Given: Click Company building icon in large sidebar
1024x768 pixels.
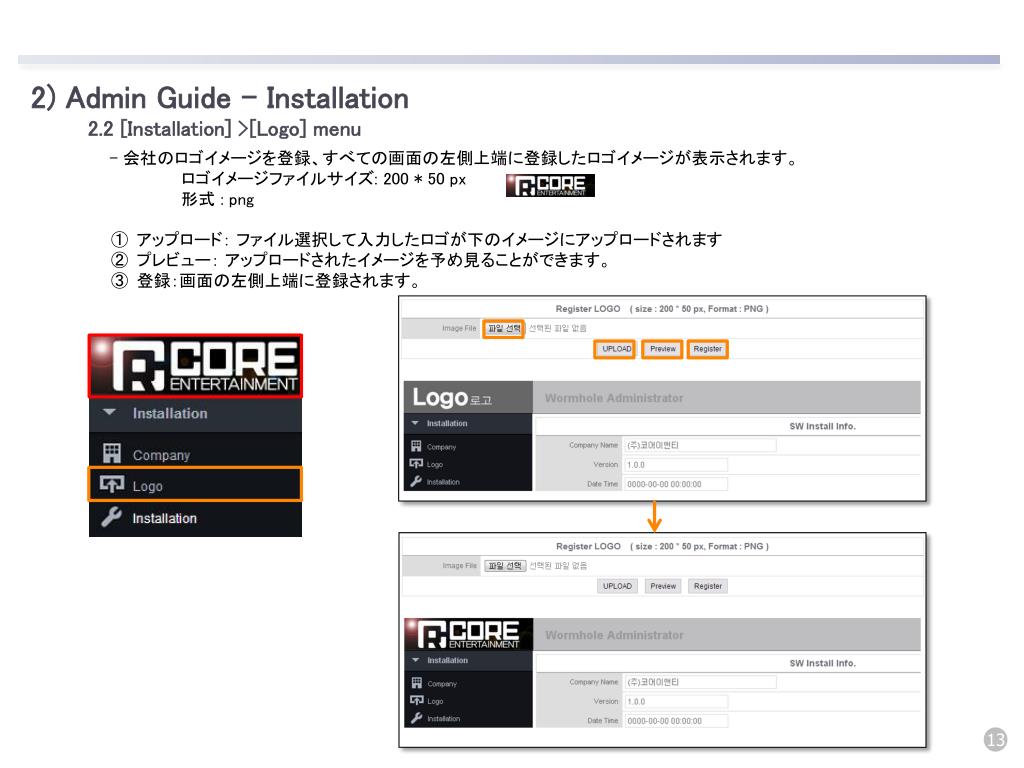Looking at the screenshot, I should pos(112,453).
